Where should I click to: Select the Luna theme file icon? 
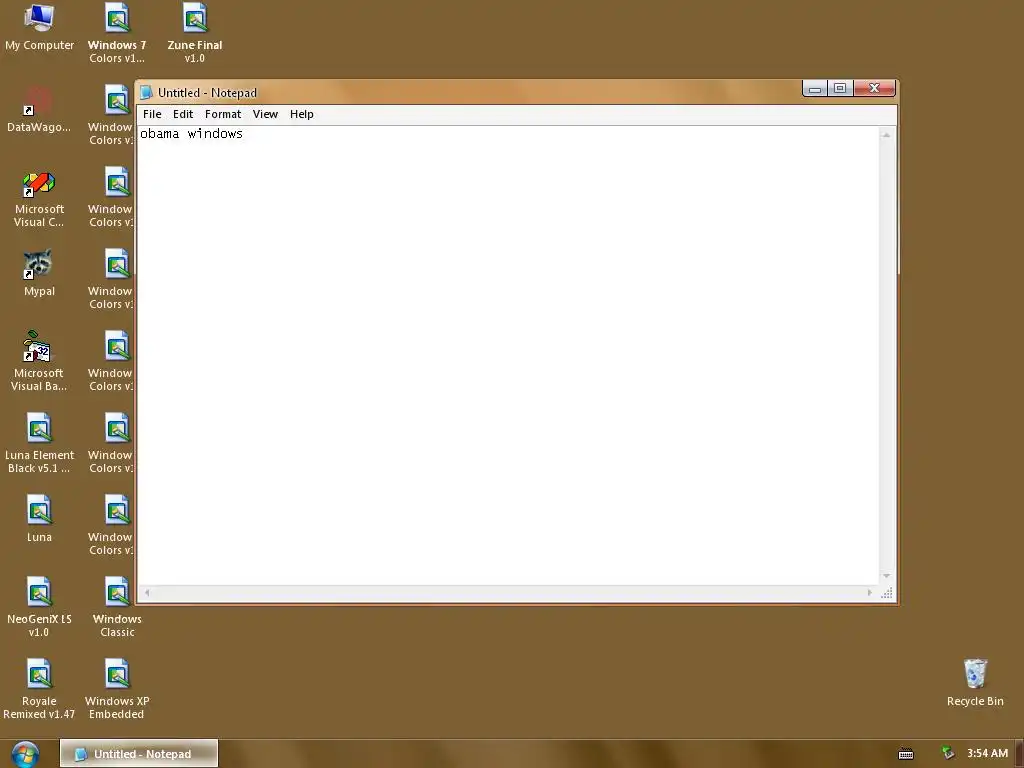39,519
